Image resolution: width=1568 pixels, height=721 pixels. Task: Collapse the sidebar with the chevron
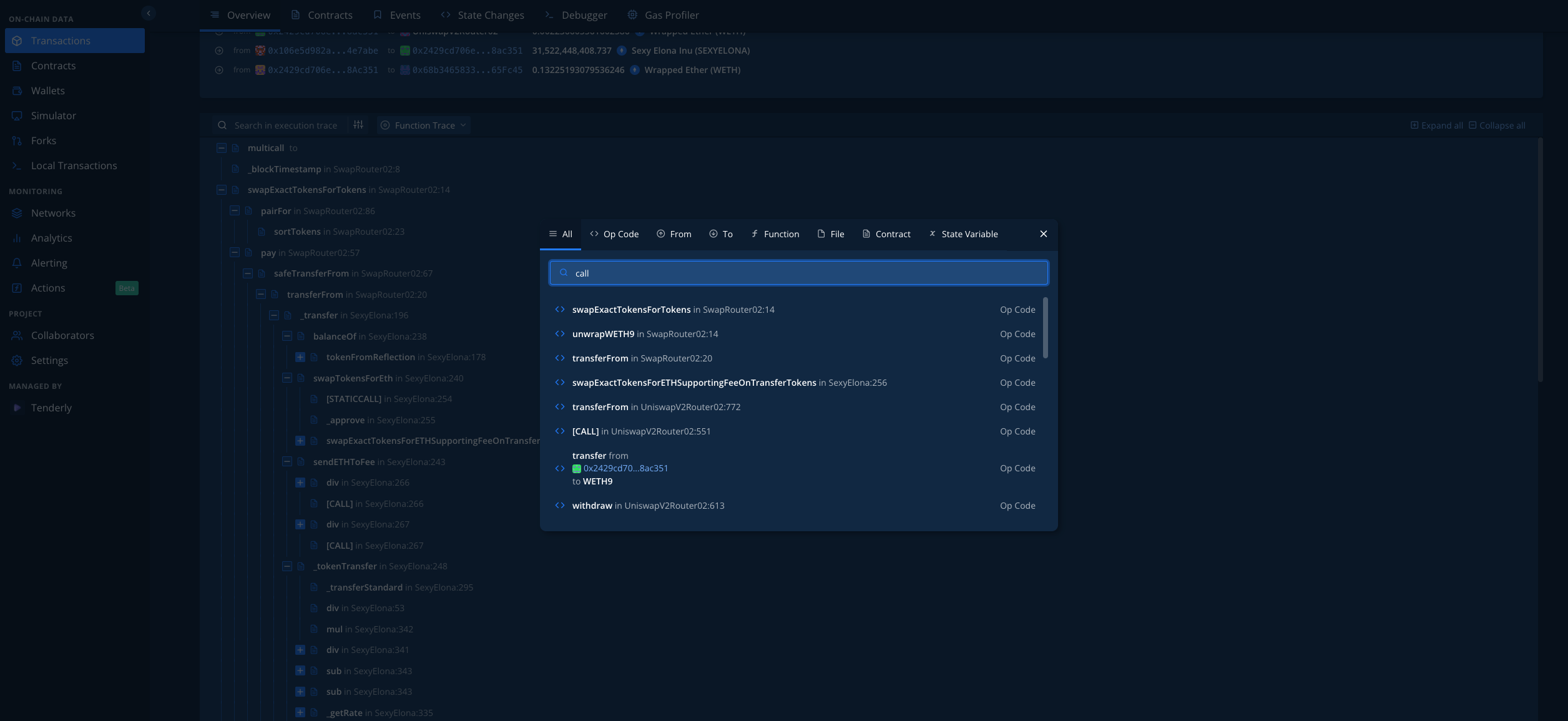[x=148, y=13]
